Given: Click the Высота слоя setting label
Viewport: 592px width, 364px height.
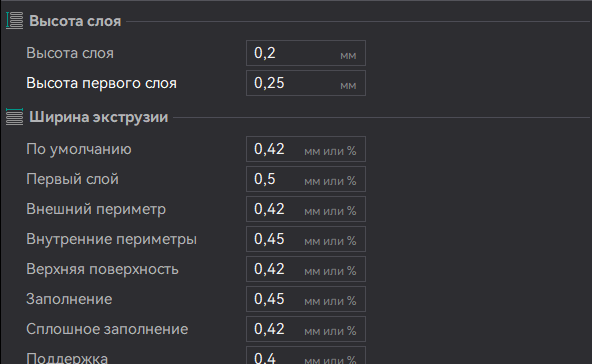Looking at the screenshot, I should [x=70, y=53].
